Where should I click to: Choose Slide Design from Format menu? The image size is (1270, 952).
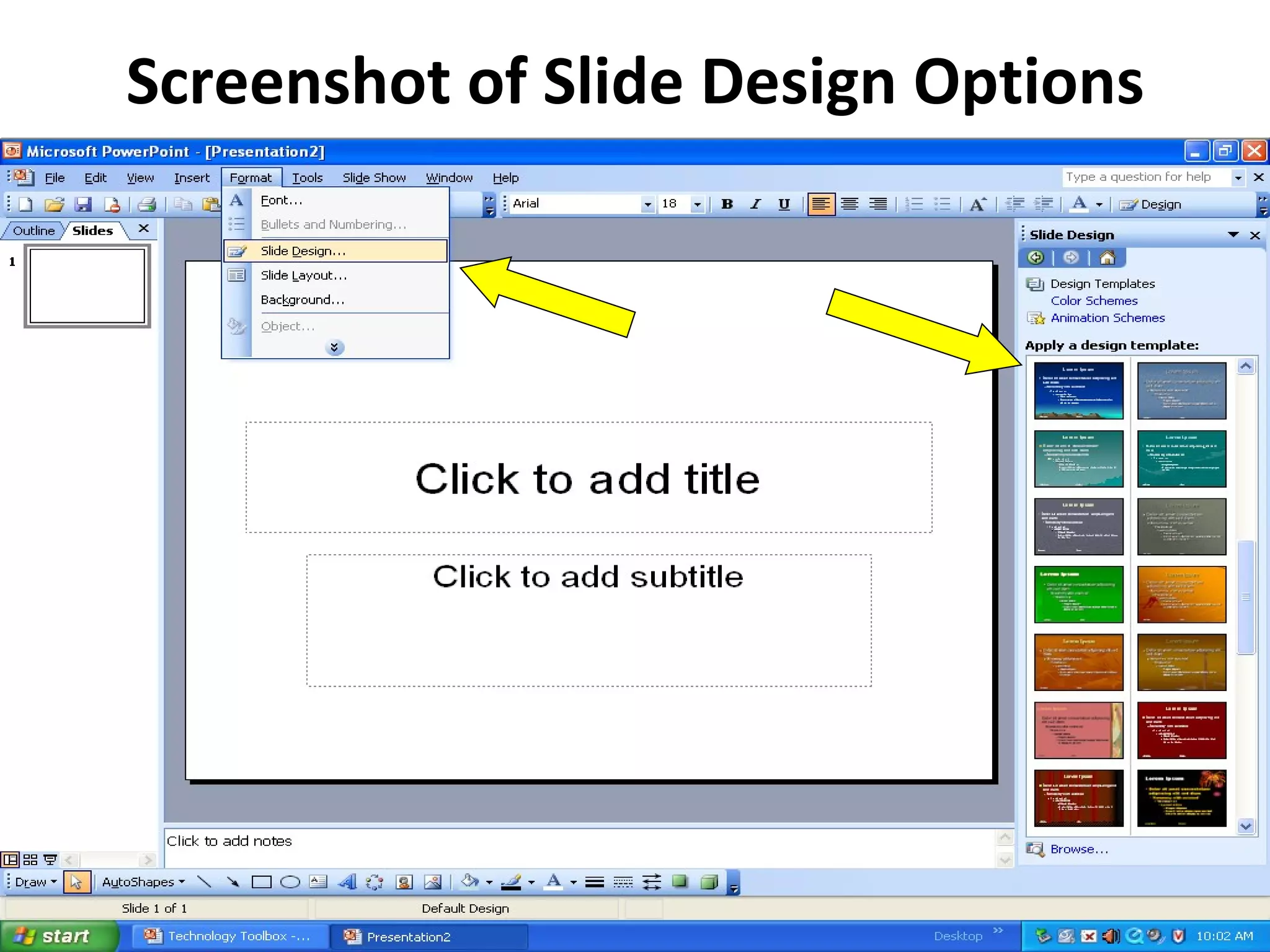(335, 250)
